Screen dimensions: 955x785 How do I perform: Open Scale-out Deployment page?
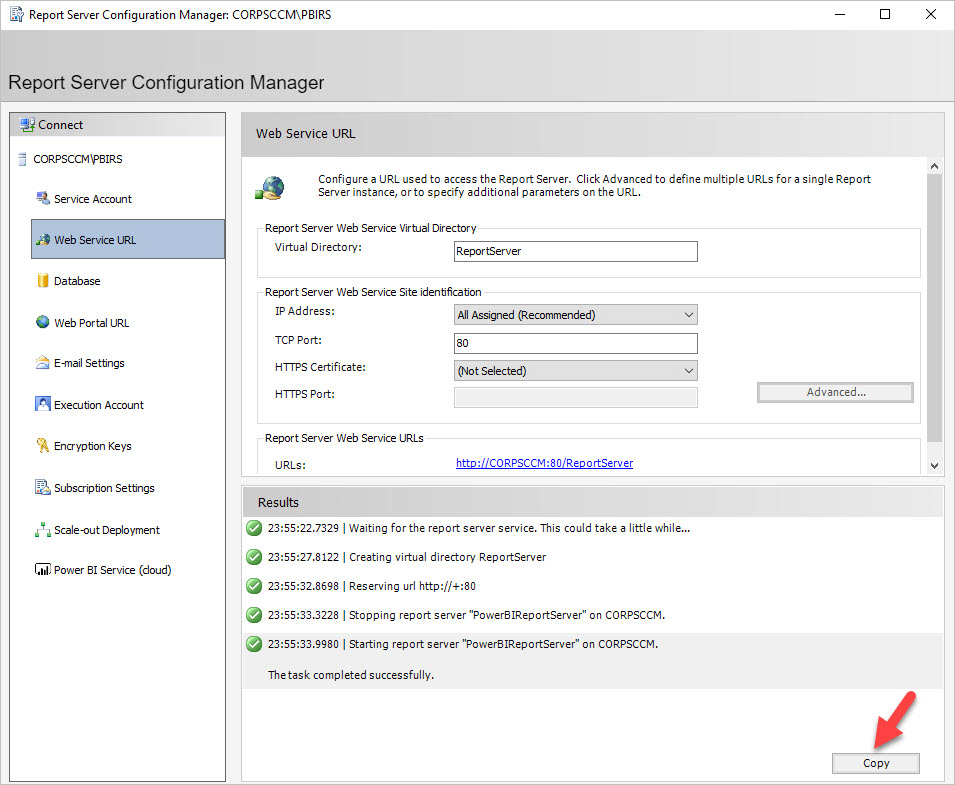(x=107, y=530)
